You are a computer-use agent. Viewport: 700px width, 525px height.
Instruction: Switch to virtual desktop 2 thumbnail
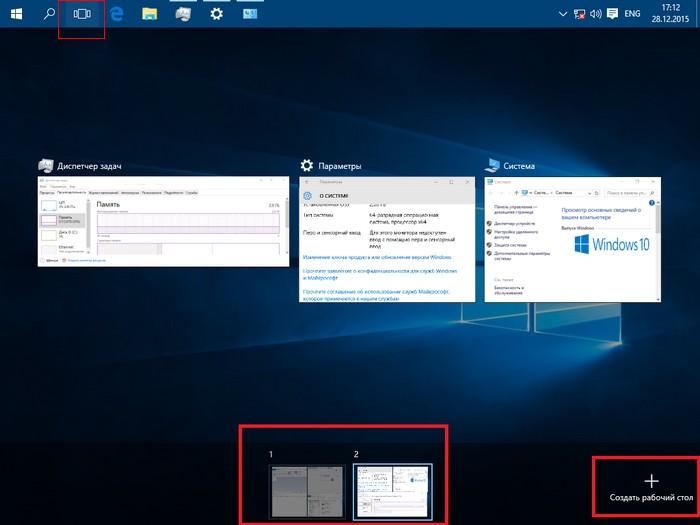393,492
